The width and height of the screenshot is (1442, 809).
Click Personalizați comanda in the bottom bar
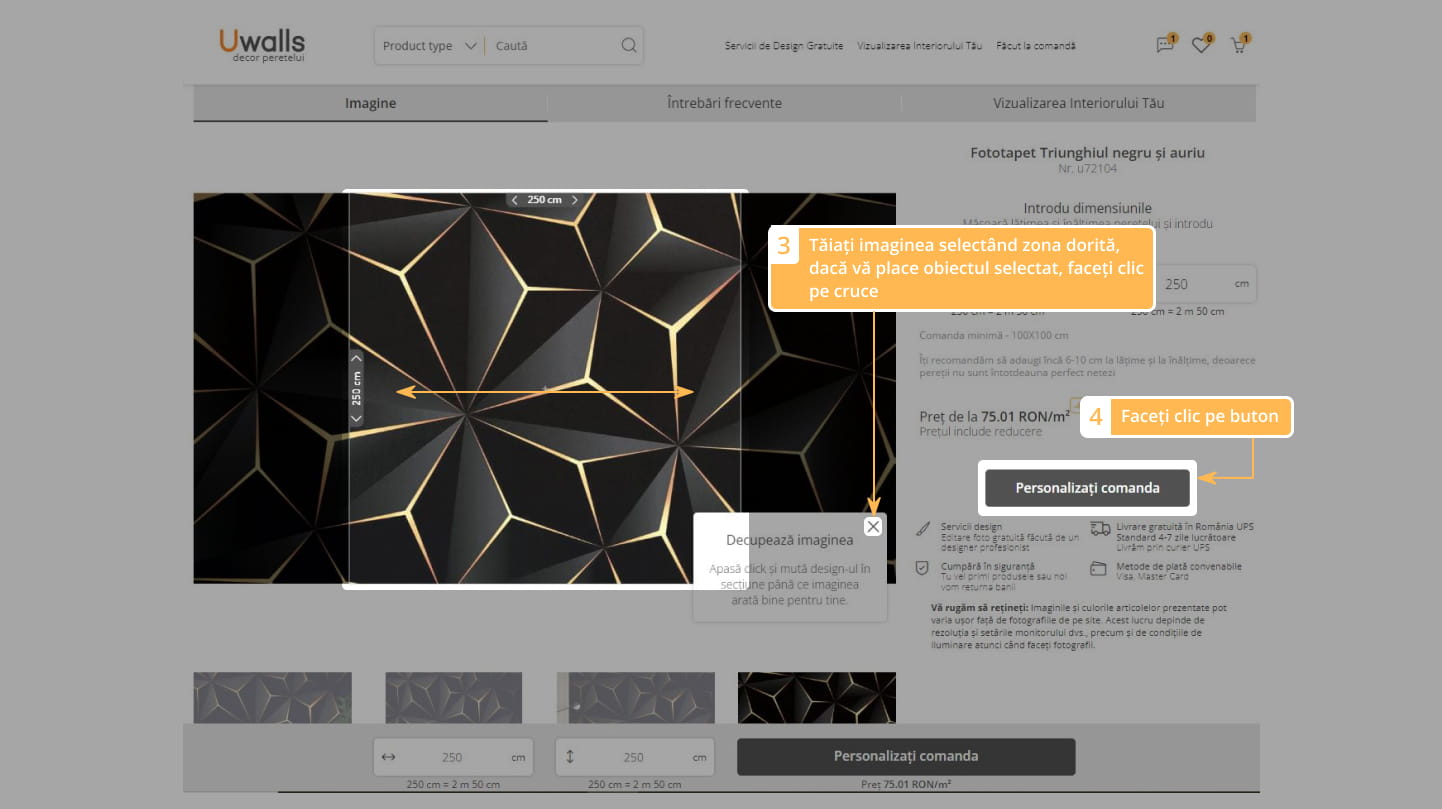(905, 757)
